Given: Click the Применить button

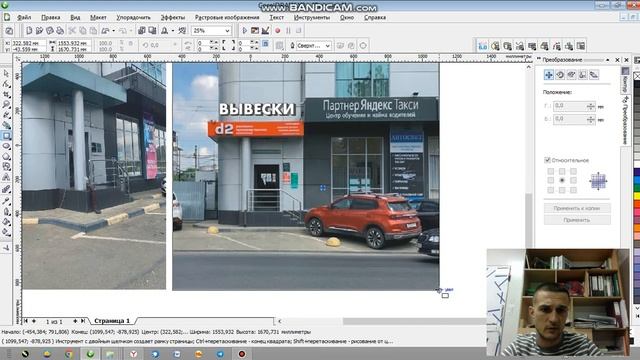Looking at the screenshot, I should tap(577, 220).
